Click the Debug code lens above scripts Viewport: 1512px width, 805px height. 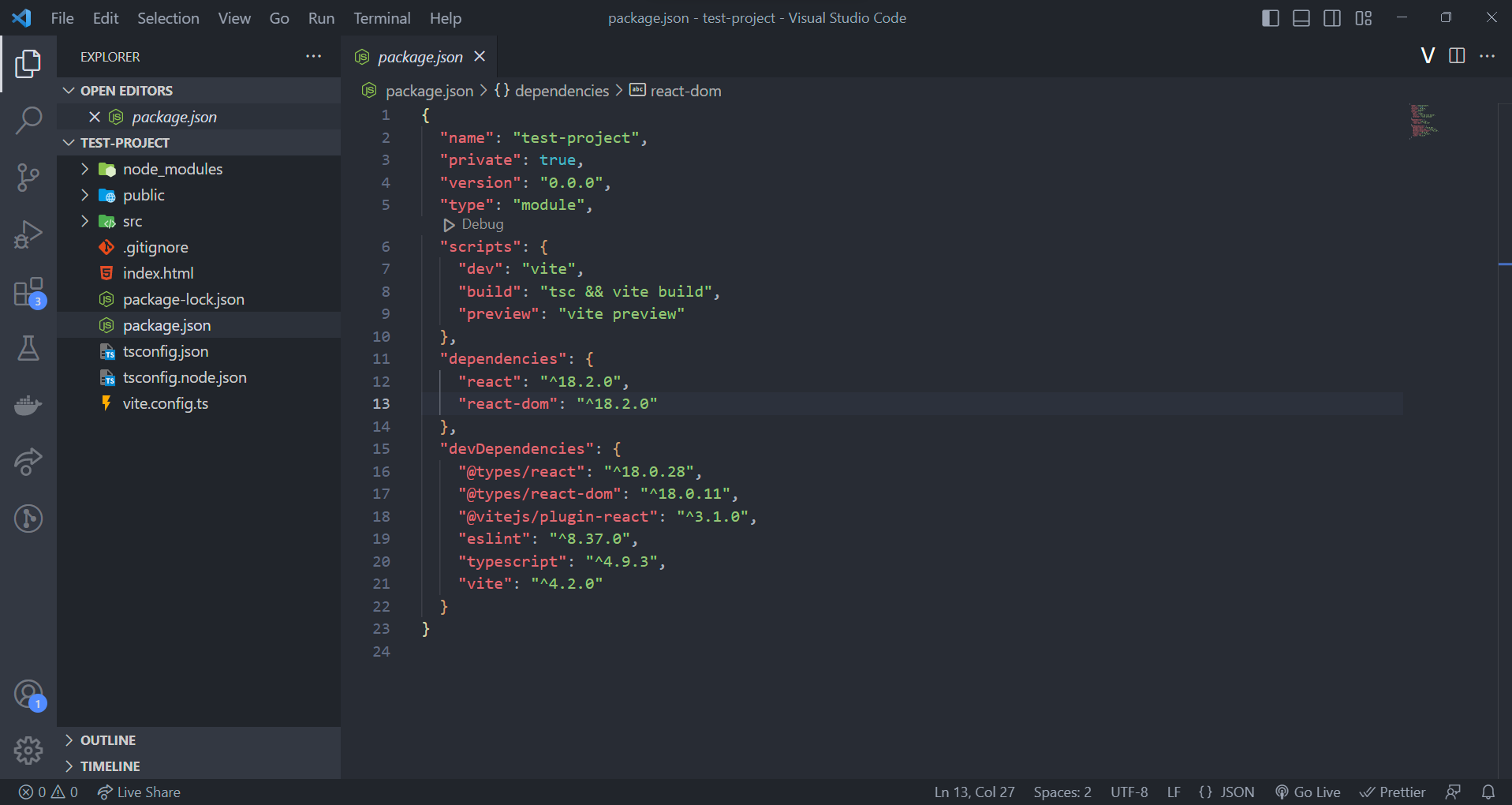click(474, 224)
